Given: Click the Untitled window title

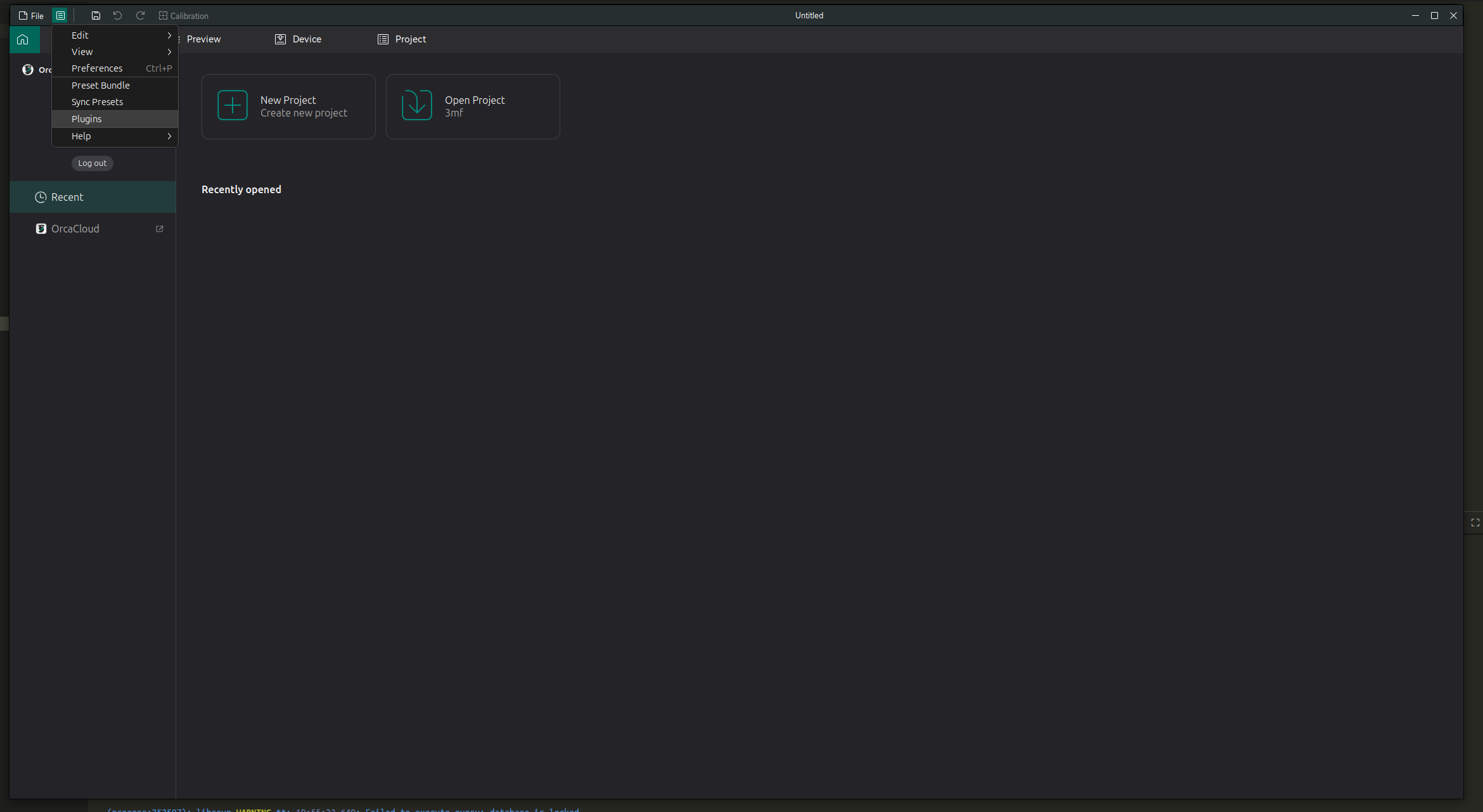Looking at the screenshot, I should (809, 15).
